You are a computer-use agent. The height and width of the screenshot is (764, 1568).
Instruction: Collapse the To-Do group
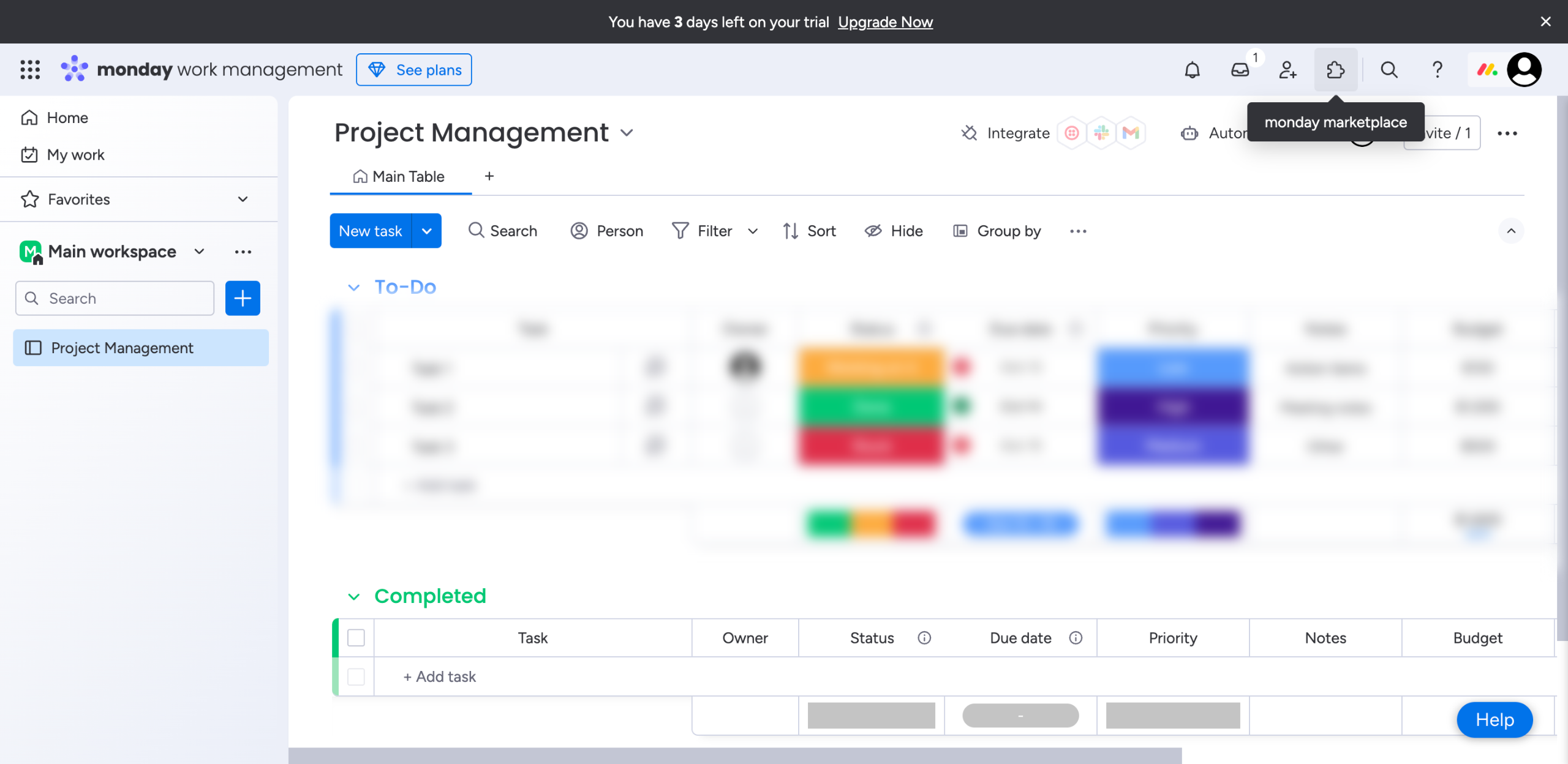[x=353, y=287]
